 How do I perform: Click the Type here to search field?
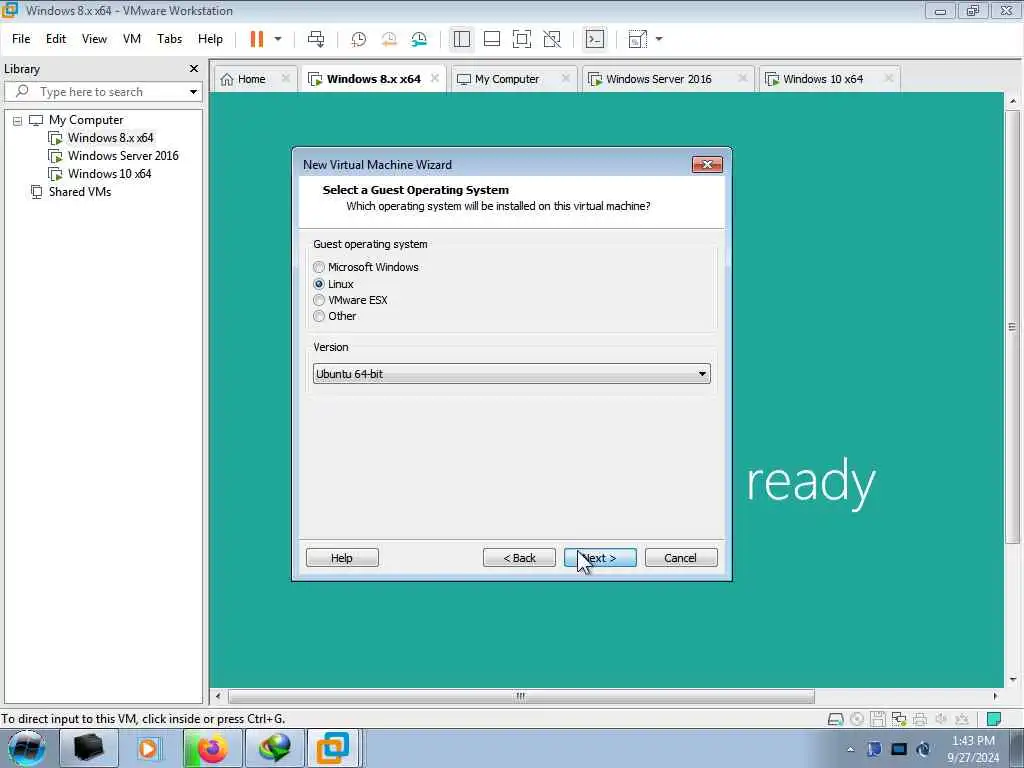point(103,91)
